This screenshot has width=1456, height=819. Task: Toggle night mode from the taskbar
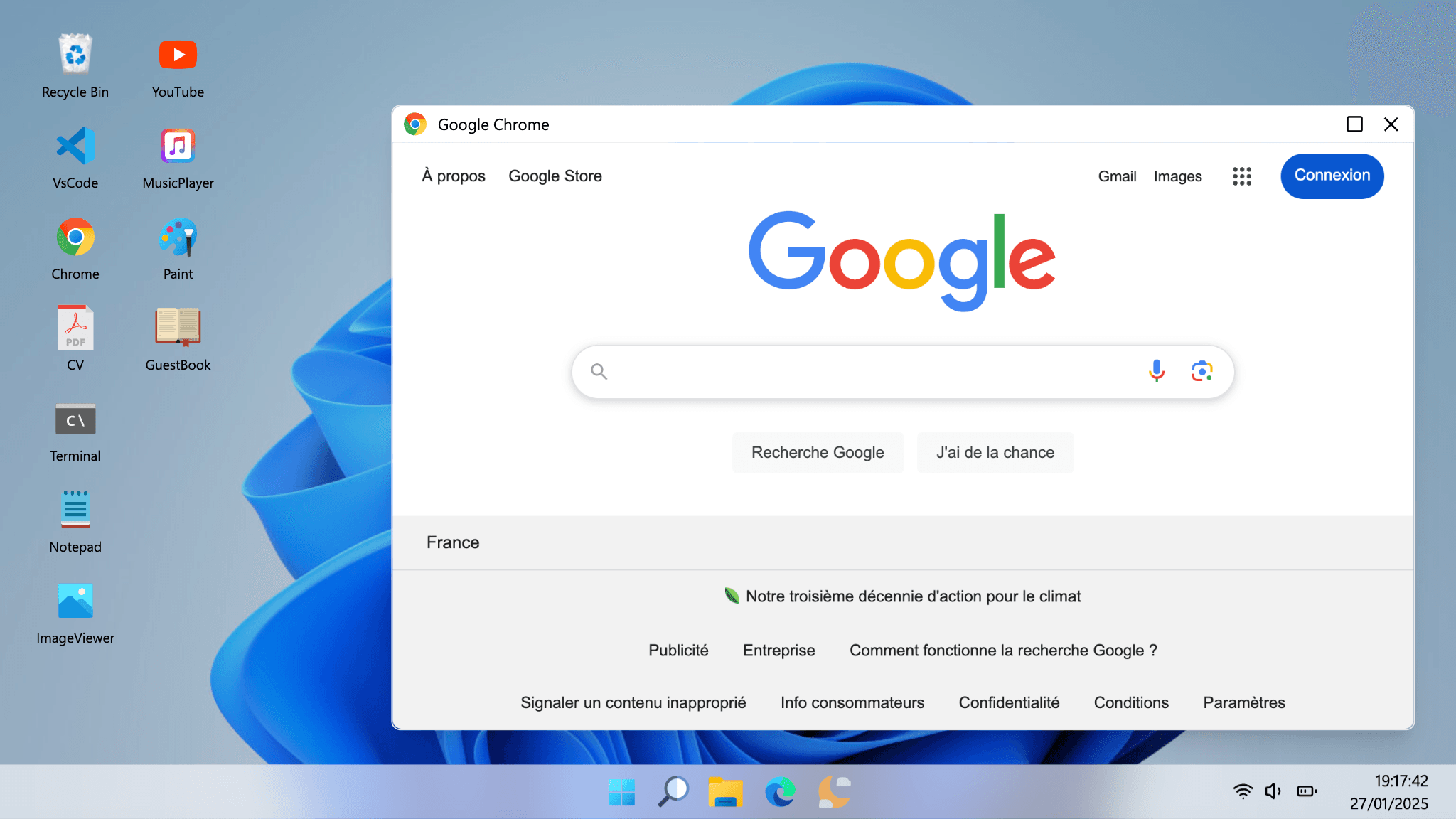pyautogui.click(x=833, y=791)
